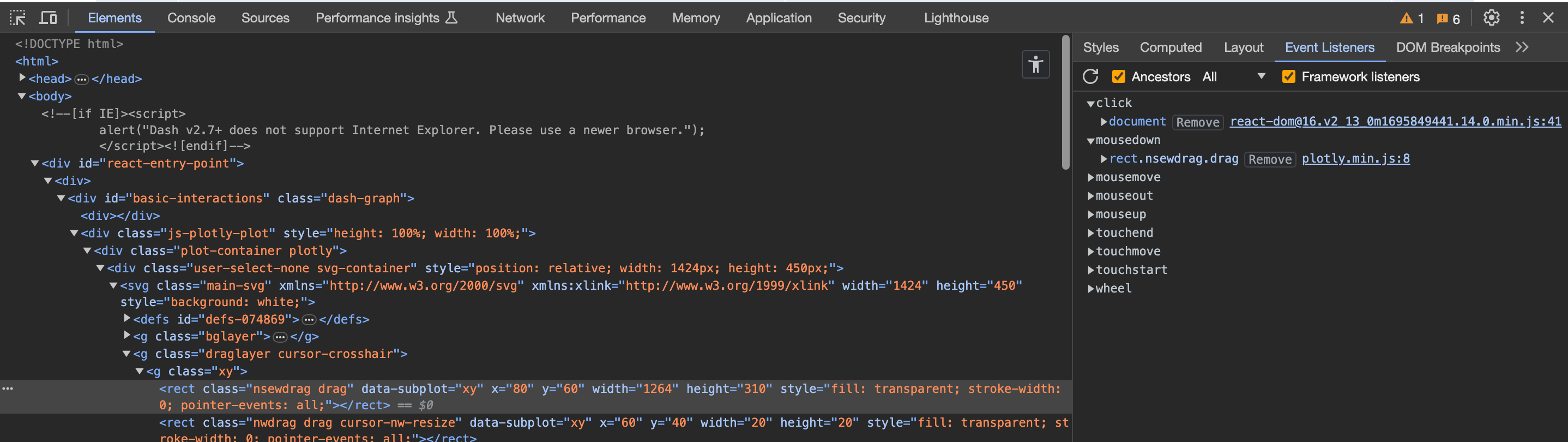Viewport: 1568px width, 442px height.
Task: Collapse the mousedown listener group
Action: (x=1091, y=141)
